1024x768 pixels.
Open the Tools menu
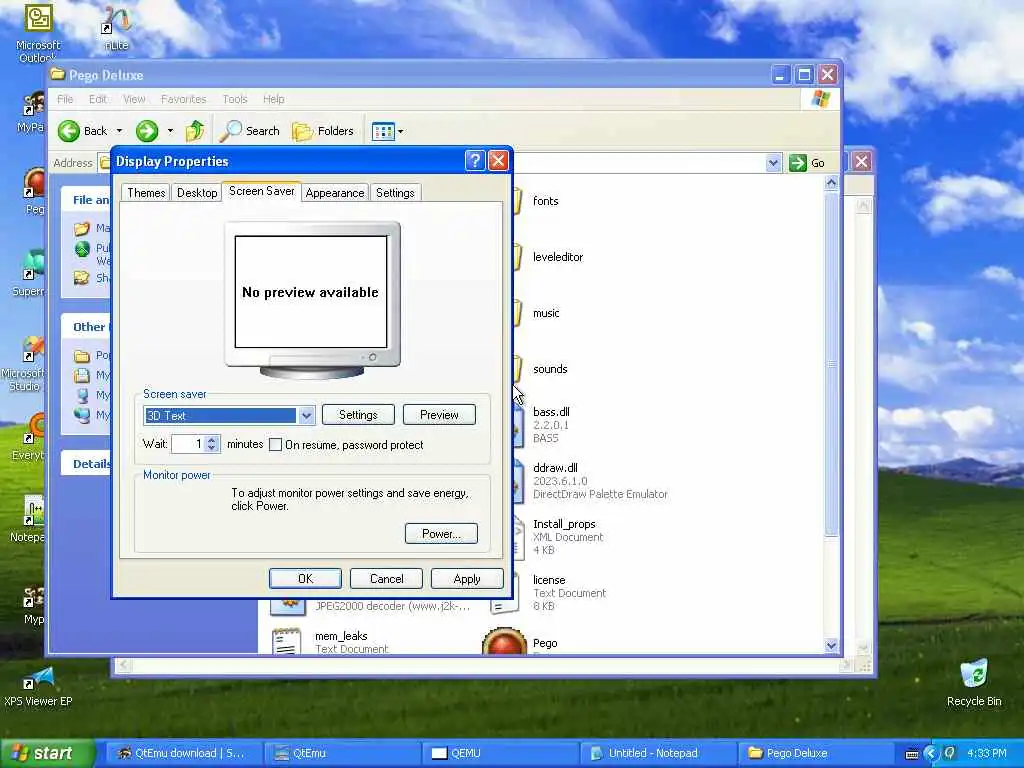[x=234, y=99]
